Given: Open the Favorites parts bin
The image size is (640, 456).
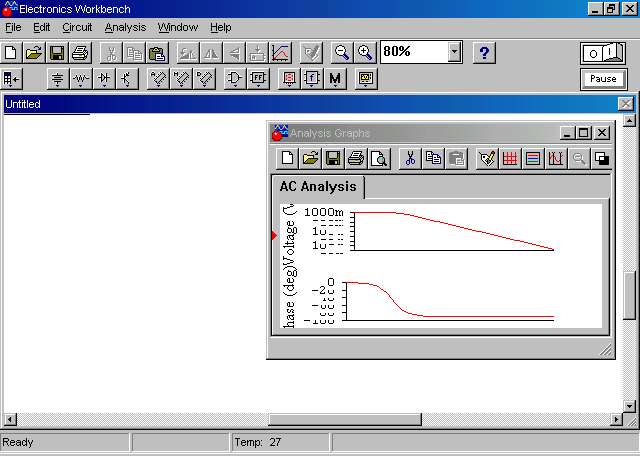Looking at the screenshot, I should [11, 78].
